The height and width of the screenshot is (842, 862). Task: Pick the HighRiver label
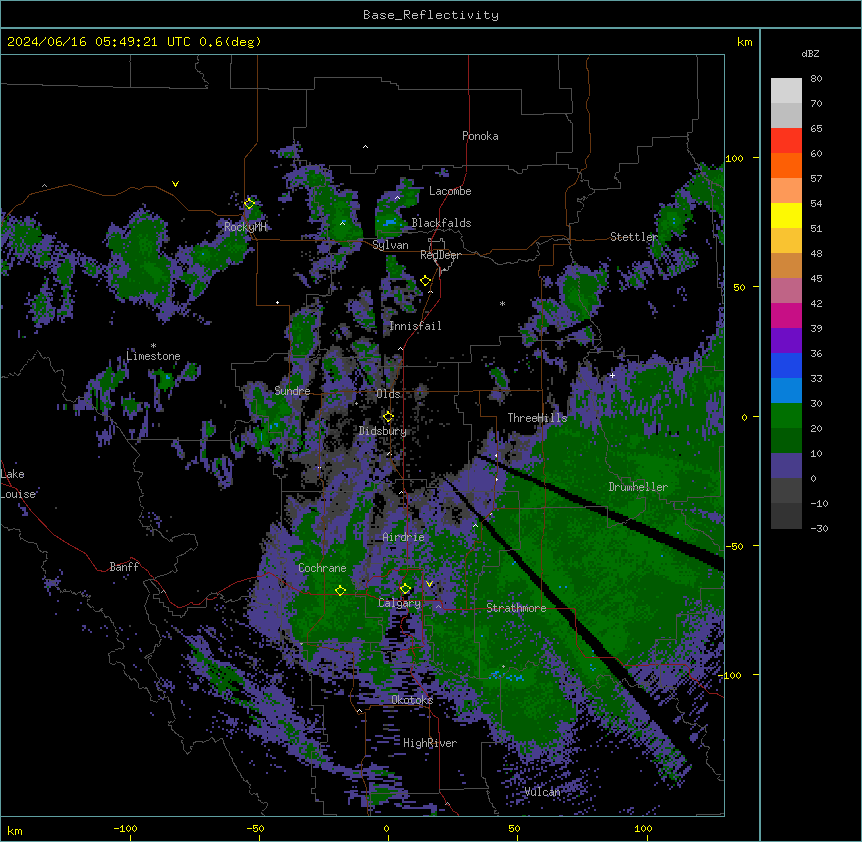tap(430, 743)
